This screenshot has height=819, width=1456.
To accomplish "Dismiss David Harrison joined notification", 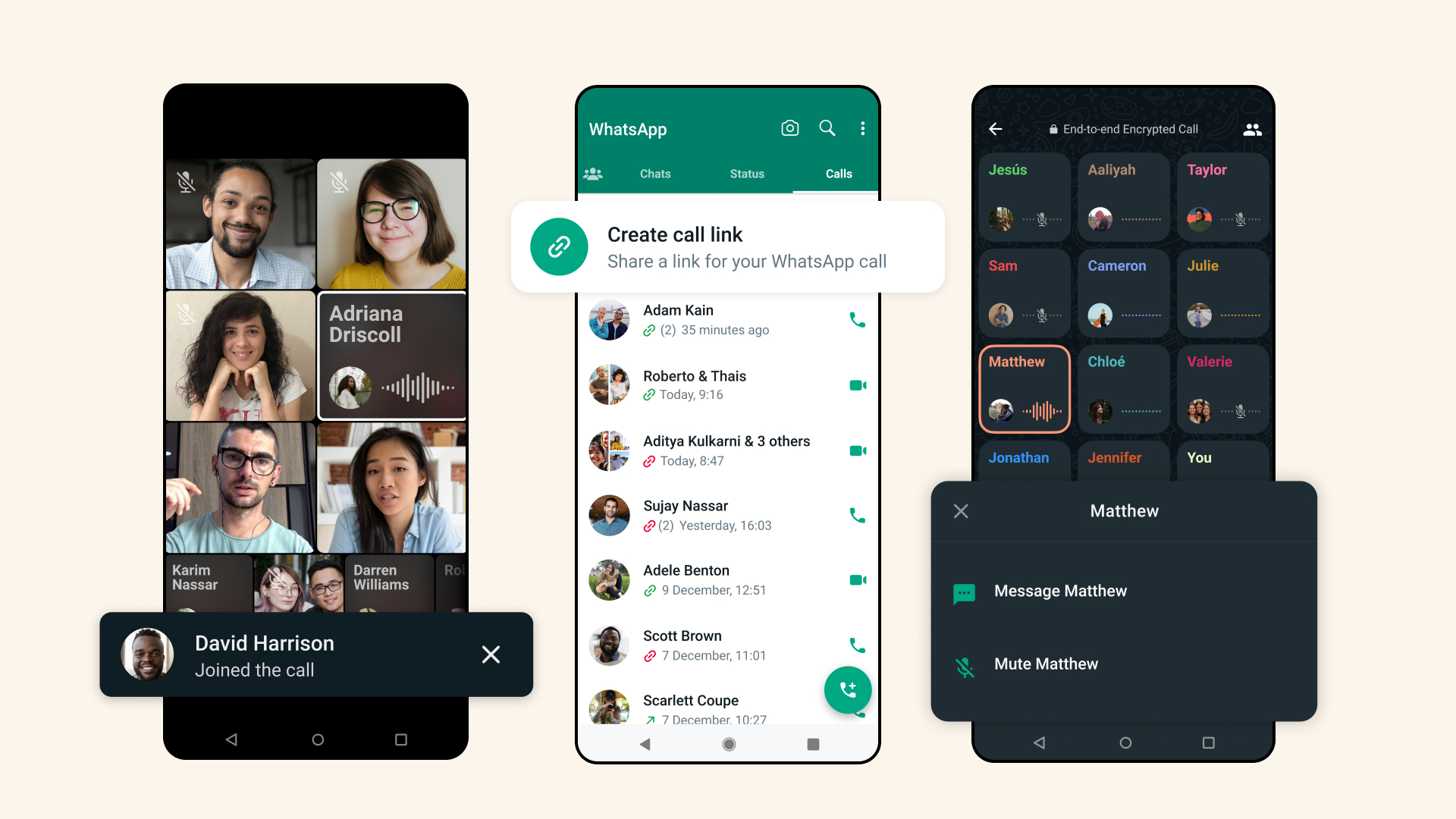I will [491, 654].
